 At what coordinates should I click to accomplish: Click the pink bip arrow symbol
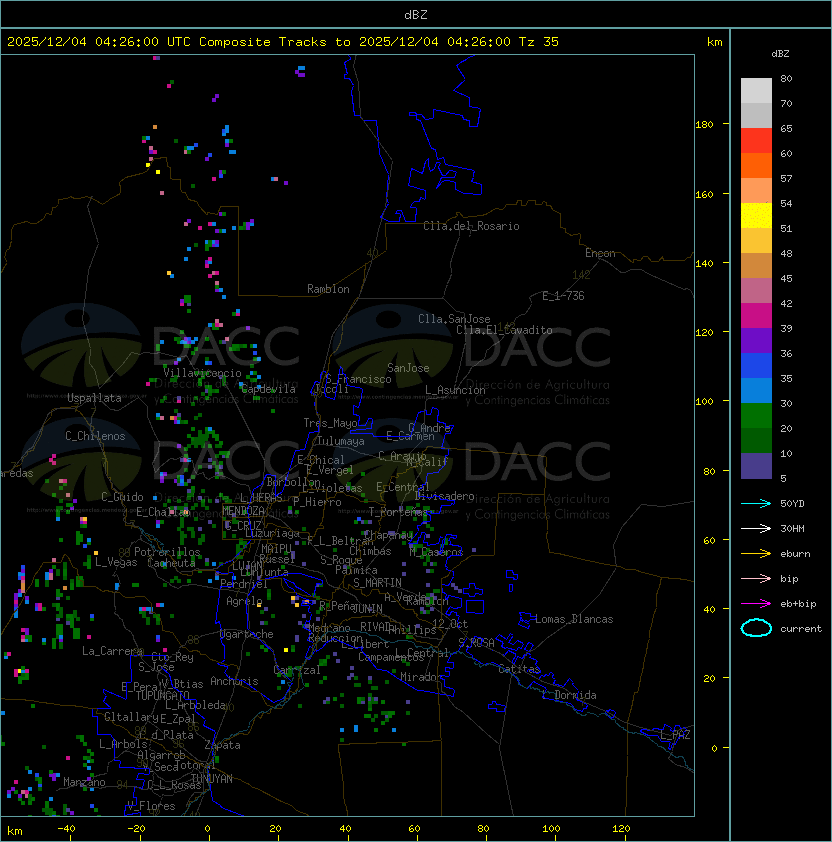coord(756,578)
